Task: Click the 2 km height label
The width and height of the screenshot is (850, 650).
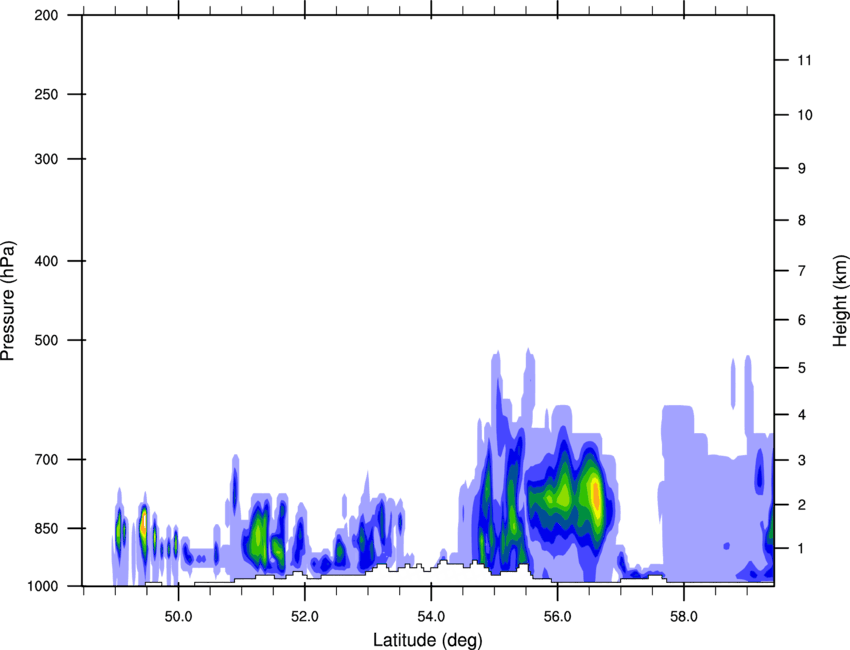Action: 801,505
